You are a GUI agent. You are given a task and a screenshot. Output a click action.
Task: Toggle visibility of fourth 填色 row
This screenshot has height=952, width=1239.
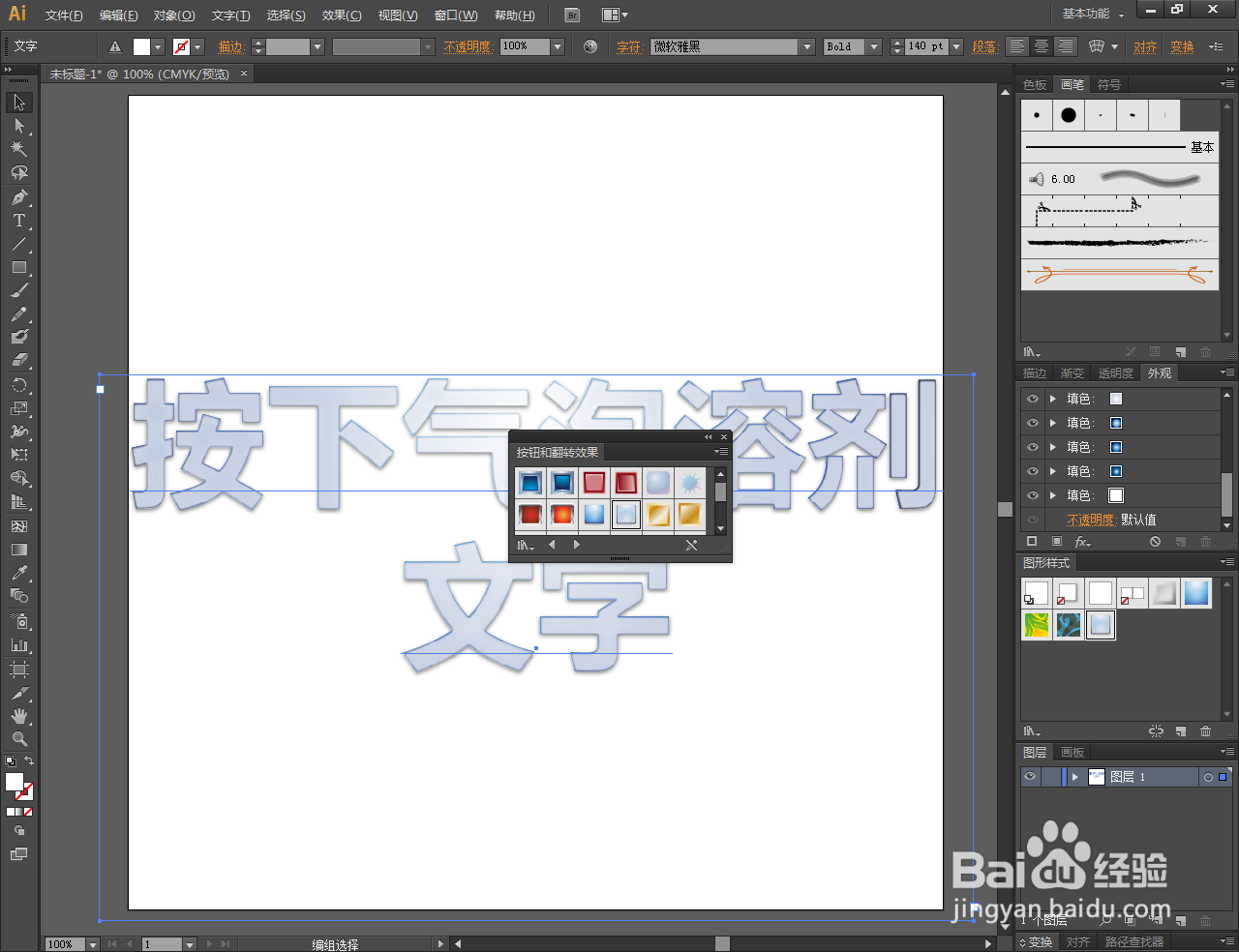point(1033,471)
